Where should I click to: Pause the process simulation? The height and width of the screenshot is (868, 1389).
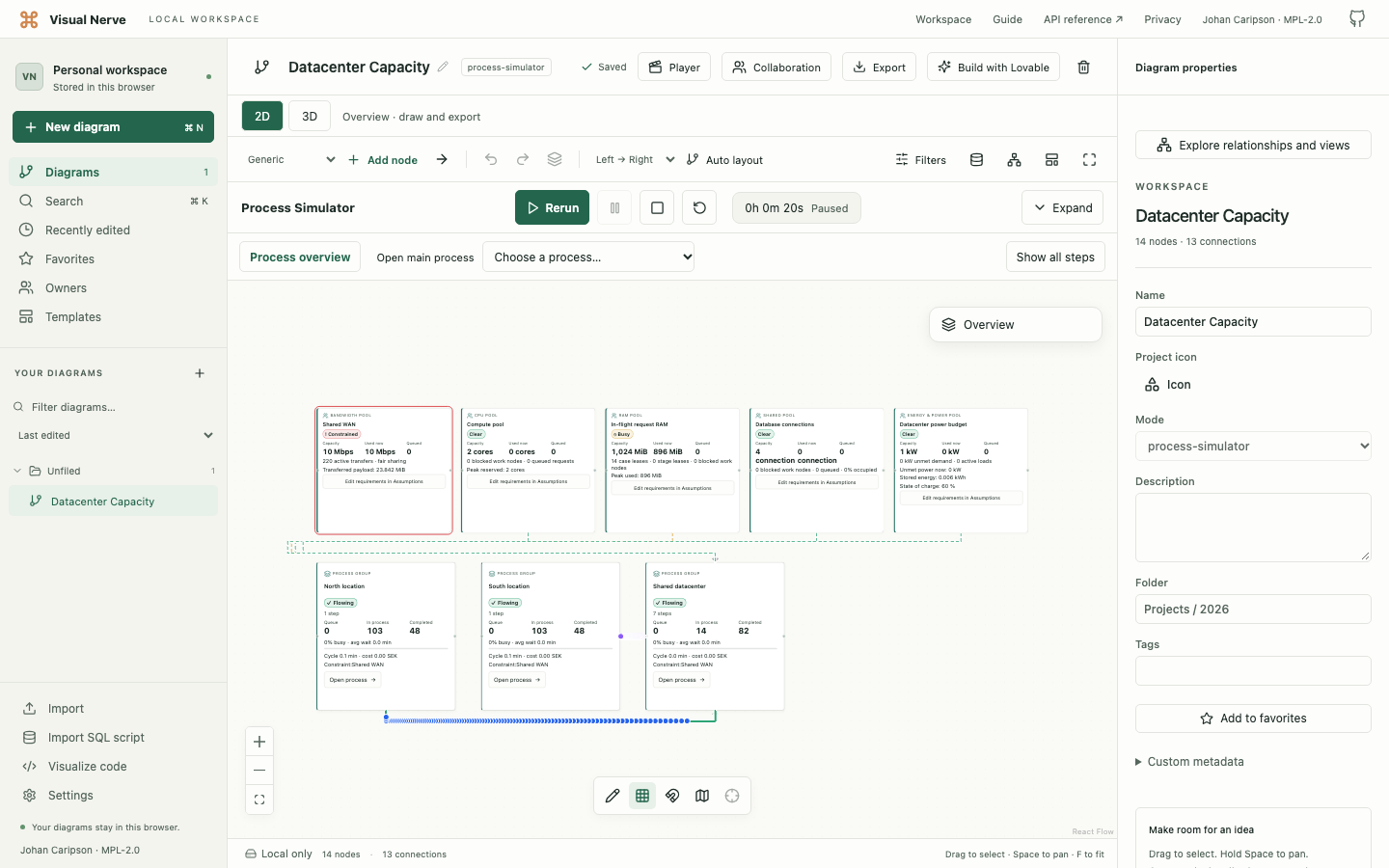click(614, 207)
